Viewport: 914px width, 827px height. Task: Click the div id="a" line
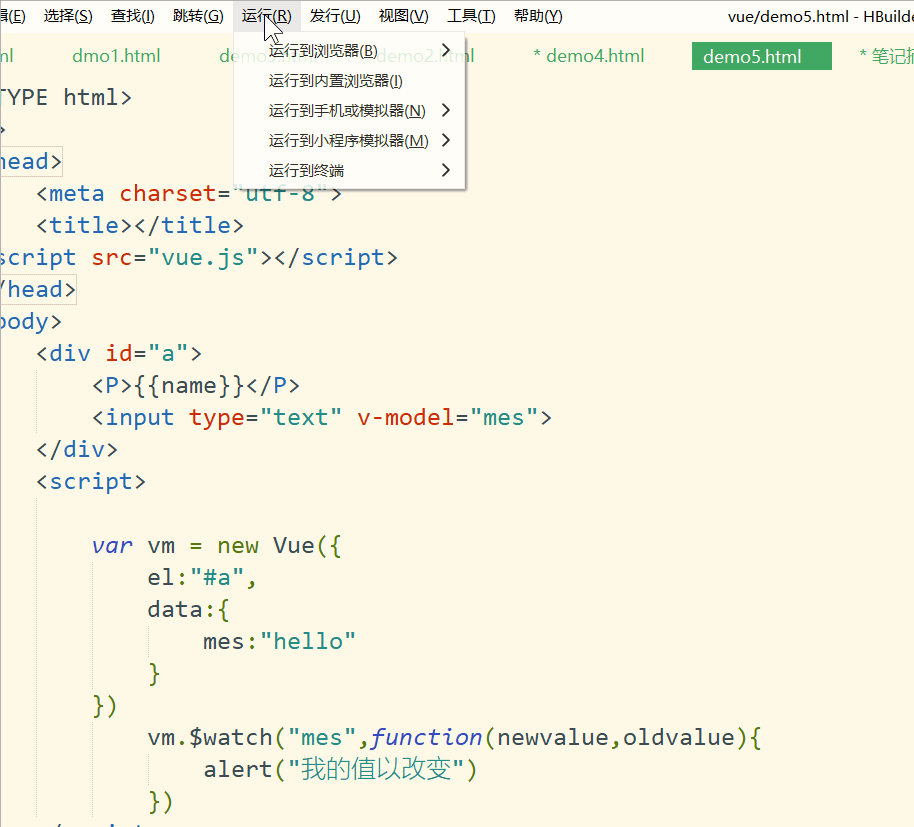point(119,354)
